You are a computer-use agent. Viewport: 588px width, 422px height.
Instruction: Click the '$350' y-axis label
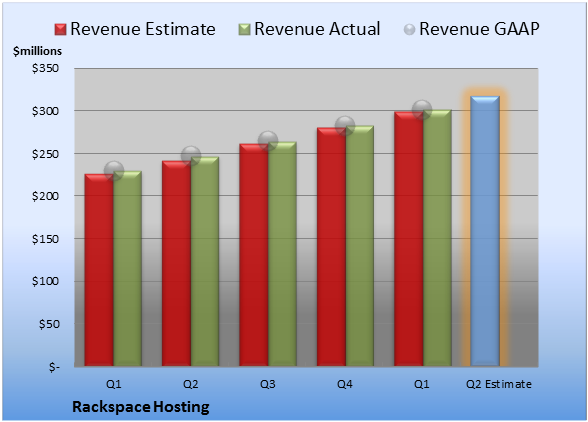coord(45,68)
